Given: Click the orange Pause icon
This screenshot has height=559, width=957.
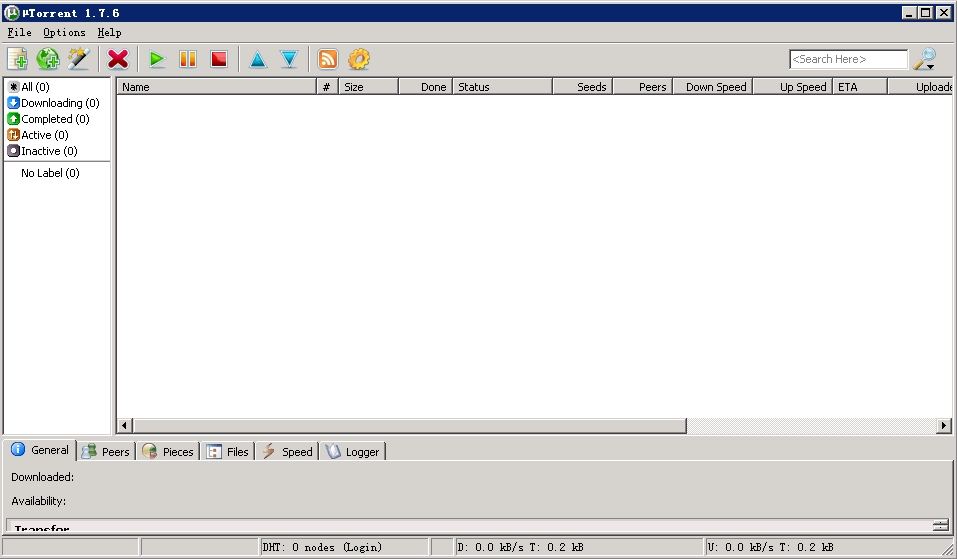Looking at the screenshot, I should [x=188, y=59].
